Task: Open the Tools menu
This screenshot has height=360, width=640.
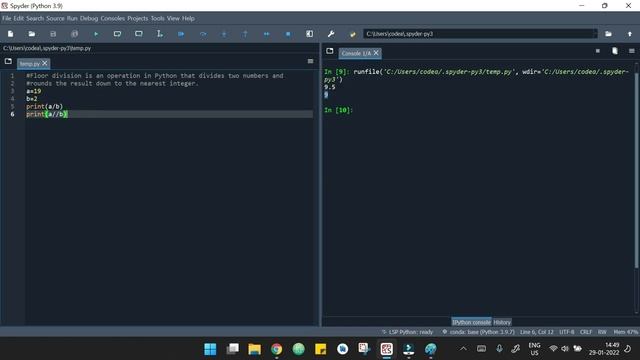Action: pyautogui.click(x=158, y=18)
